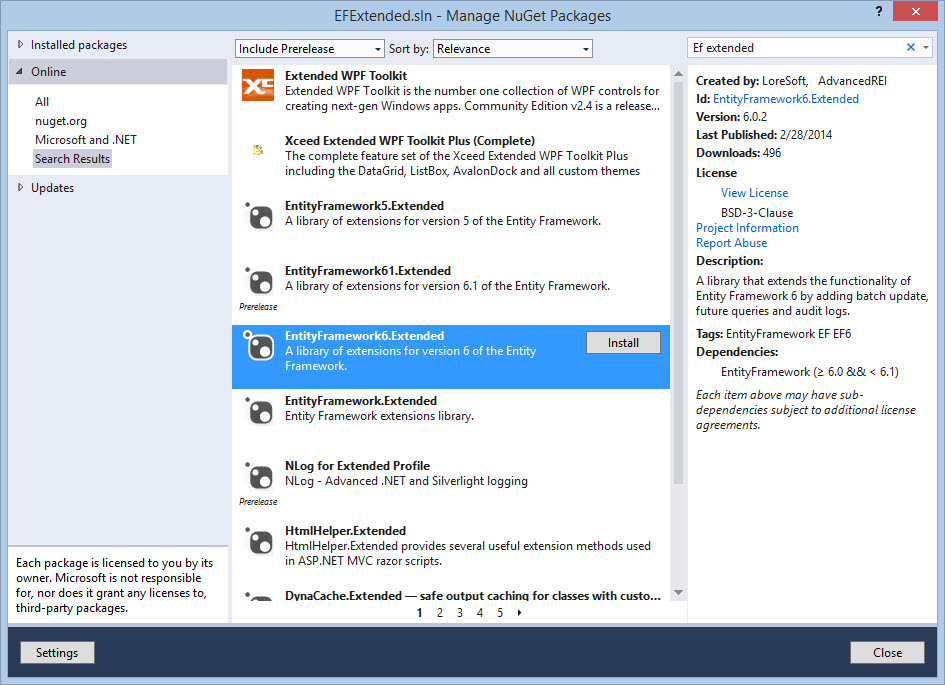Screen dimensions: 945x685
Task: Click the BSD-3-Clause license text
Action: (x=757, y=213)
